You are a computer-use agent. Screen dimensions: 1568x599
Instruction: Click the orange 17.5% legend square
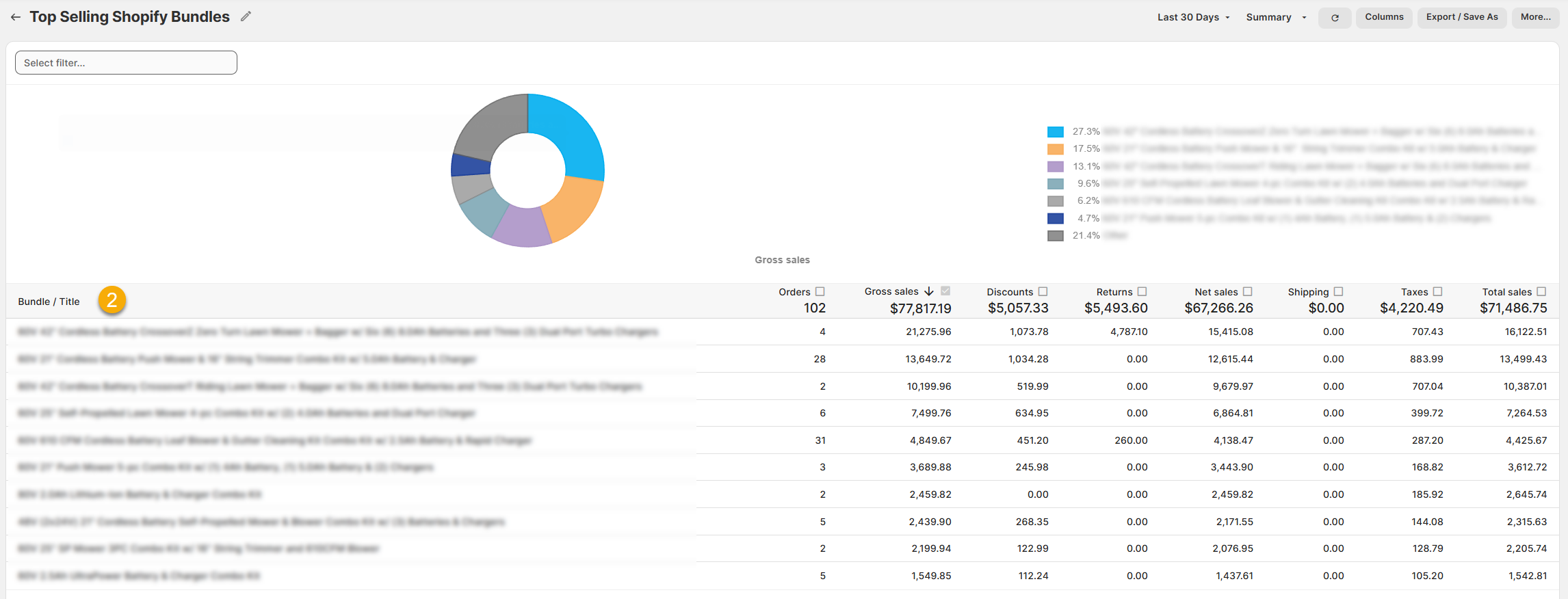coord(1055,149)
